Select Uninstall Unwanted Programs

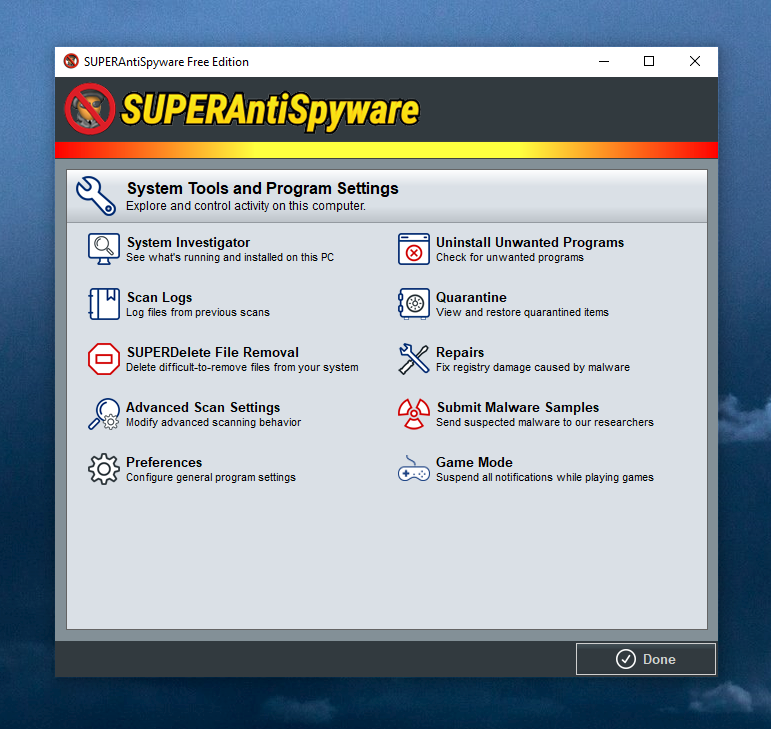(x=530, y=242)
